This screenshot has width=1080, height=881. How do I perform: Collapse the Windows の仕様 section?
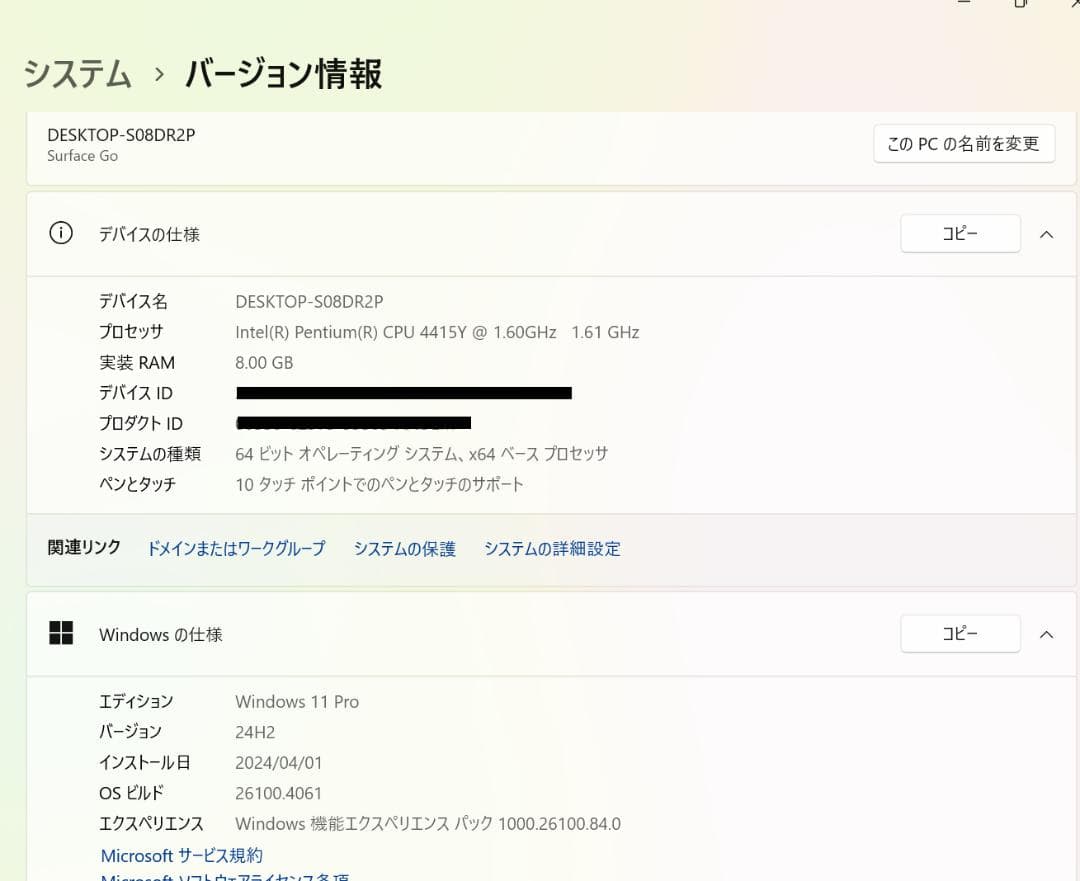click(x=1046, y=634)
